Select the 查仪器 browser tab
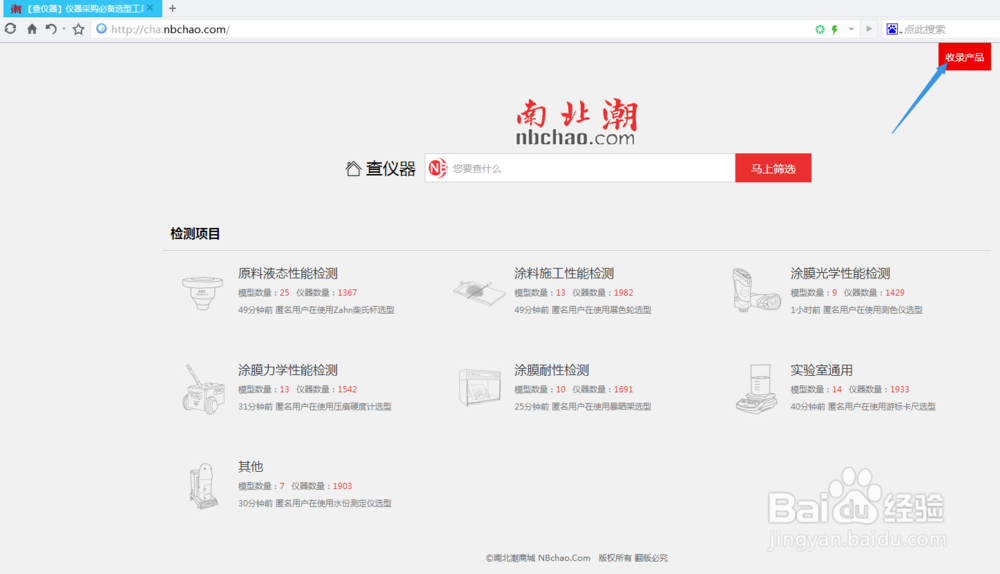The width and height of the screenshot is (1000, 574). (x=82, y=8)
